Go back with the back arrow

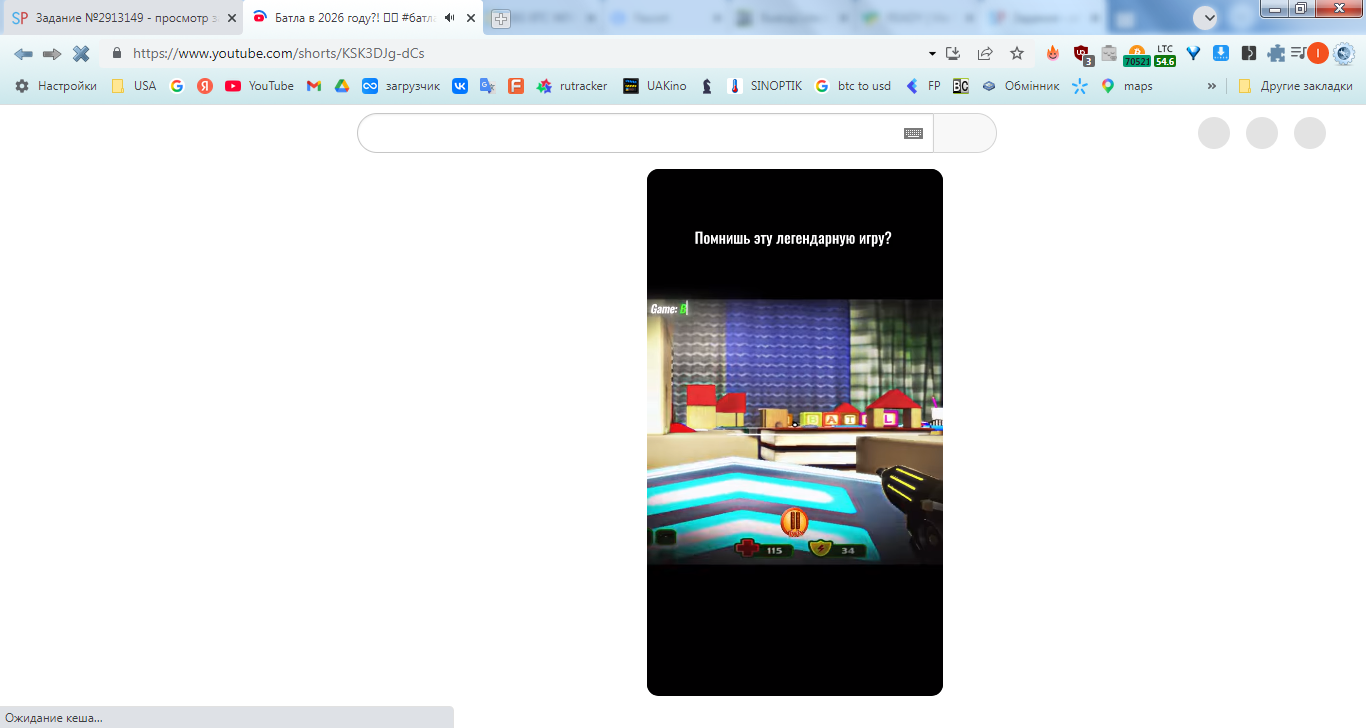point(23,53)
